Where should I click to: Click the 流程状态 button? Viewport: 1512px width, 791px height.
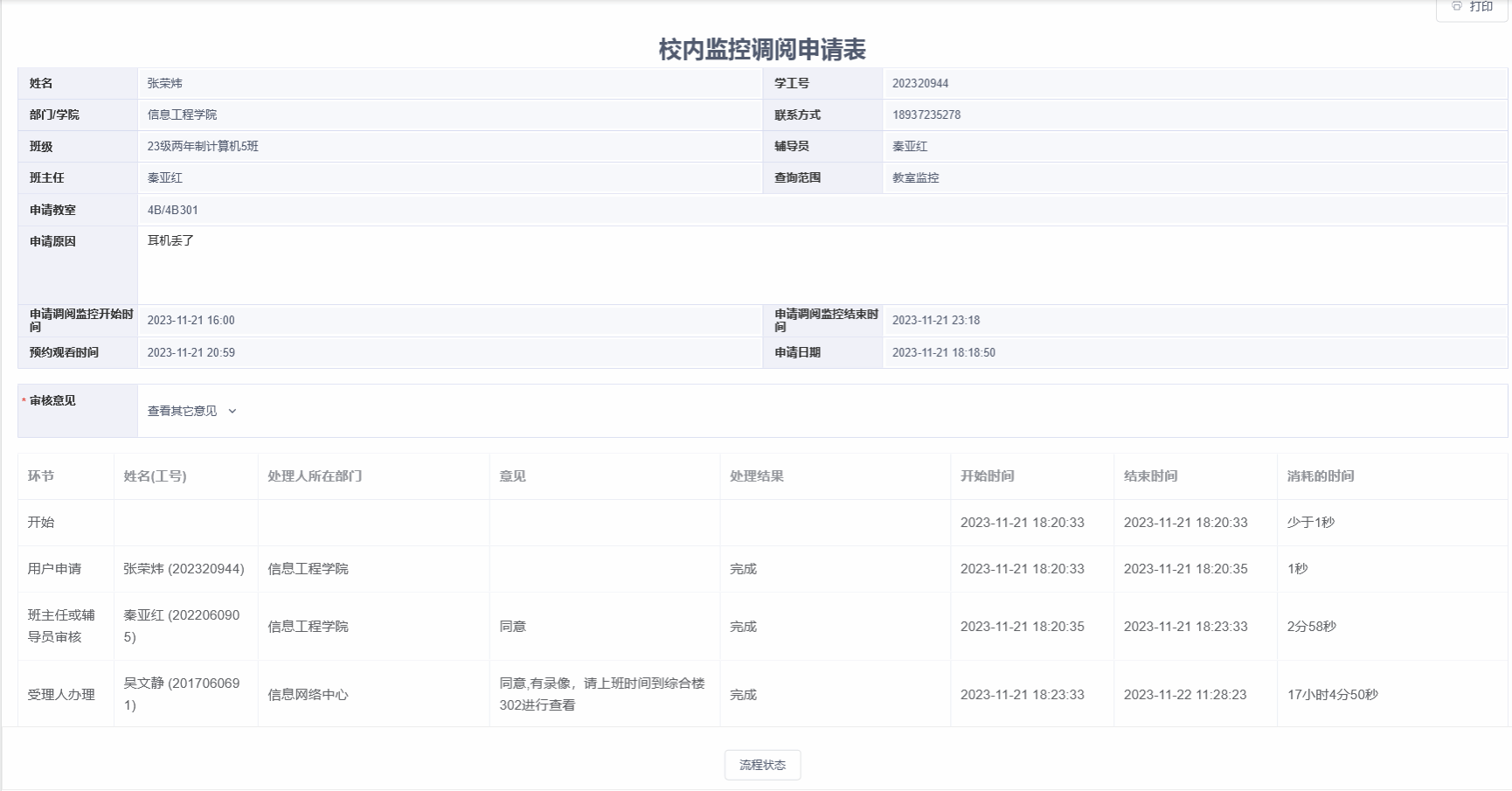(x=762, y=765)
